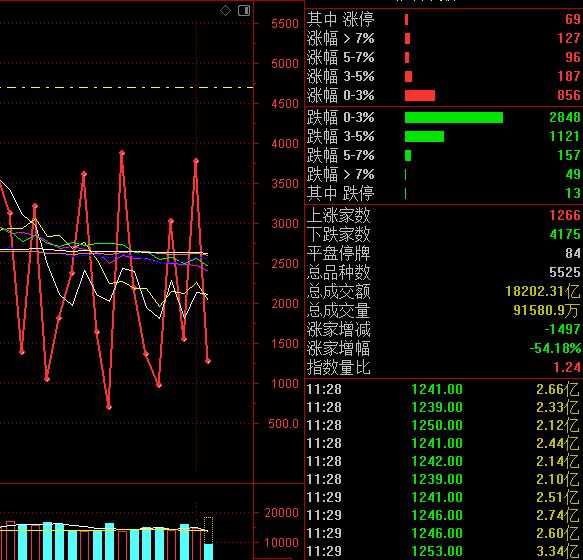
Task: Click the last volume bar with dotted outline
Action: [x=209, y=538]
